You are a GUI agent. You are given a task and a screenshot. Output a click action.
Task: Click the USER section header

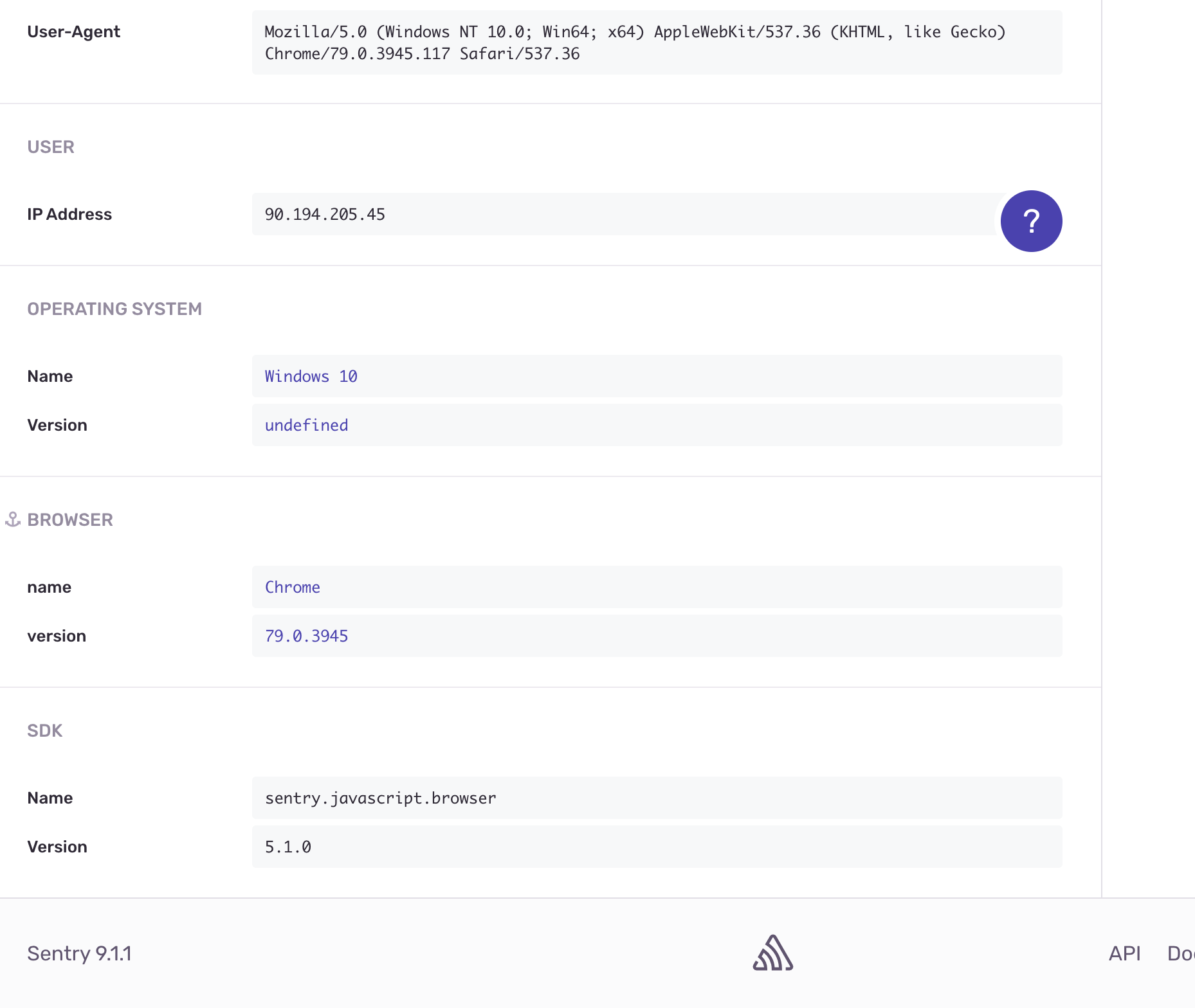point(51,147)
